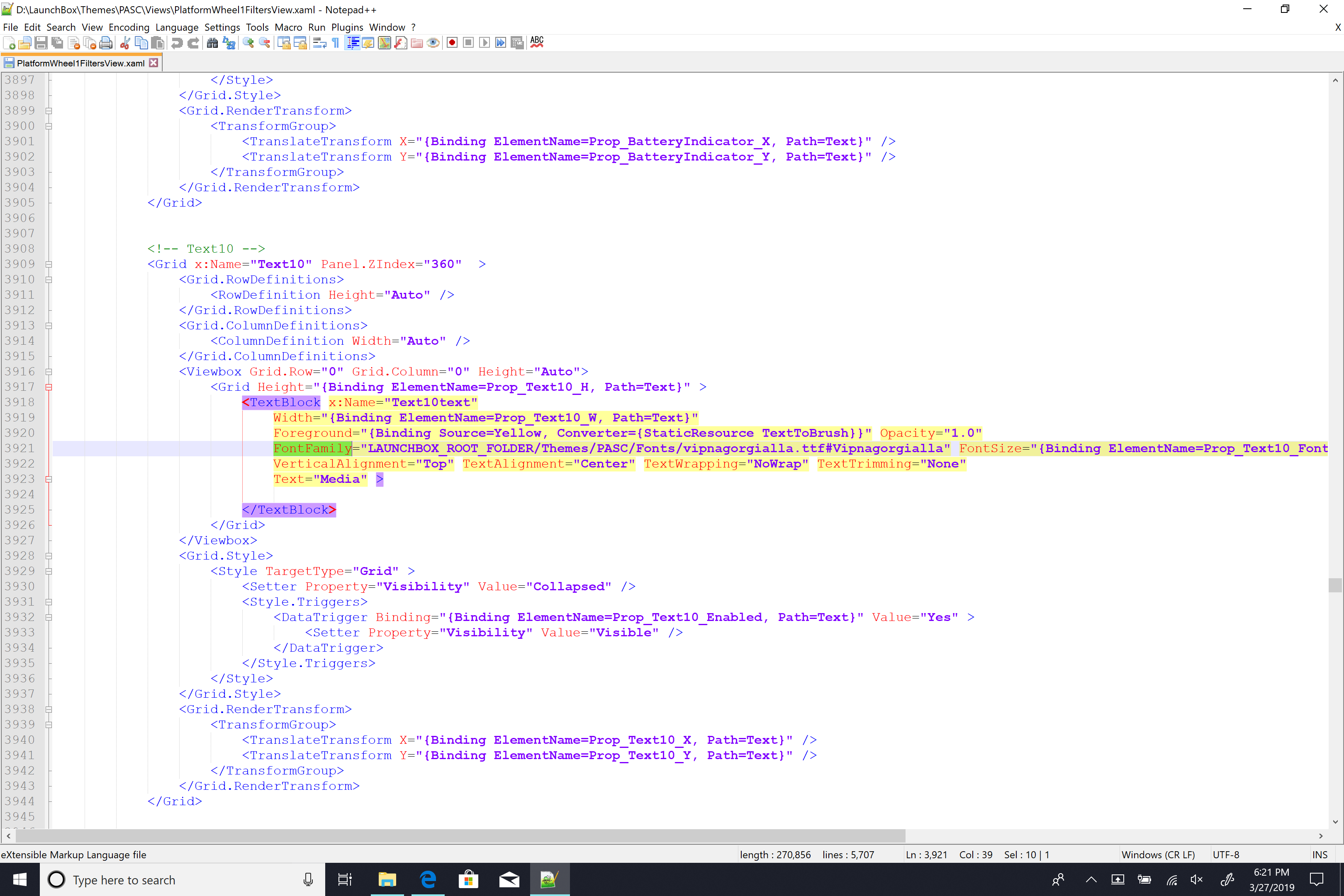Click UTF-8 encoding in status bar
The height and width of the screenshot is (896, 1344).
(1226, 855)
